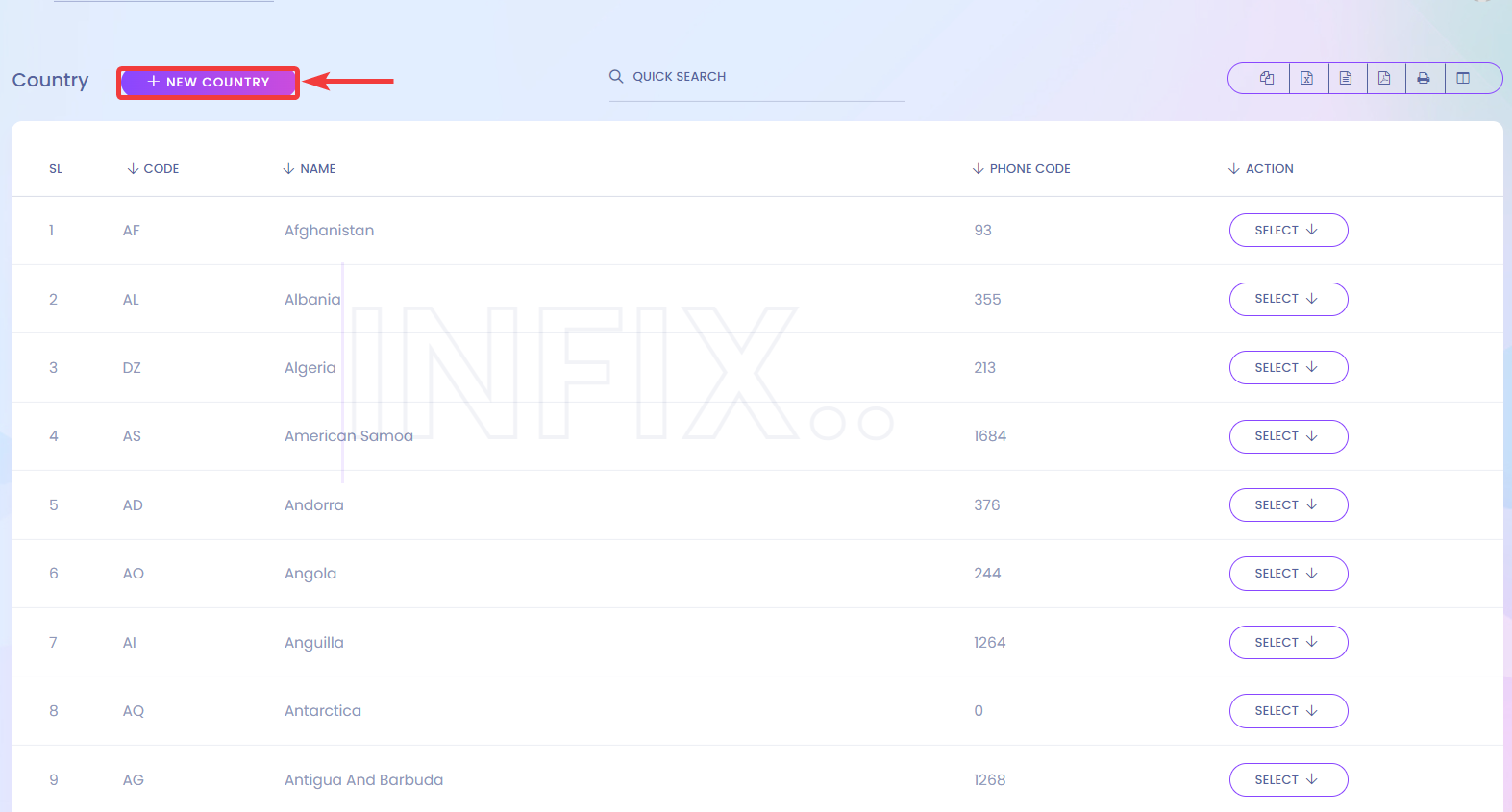Click country code AO
1512x812 pixels.
coord(133,574)
